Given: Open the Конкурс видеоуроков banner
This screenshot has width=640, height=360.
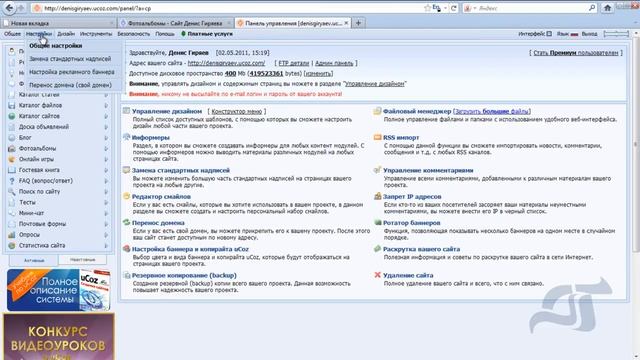Looking at the screenshot, I should pyautogui.click(x=59, y=336).
